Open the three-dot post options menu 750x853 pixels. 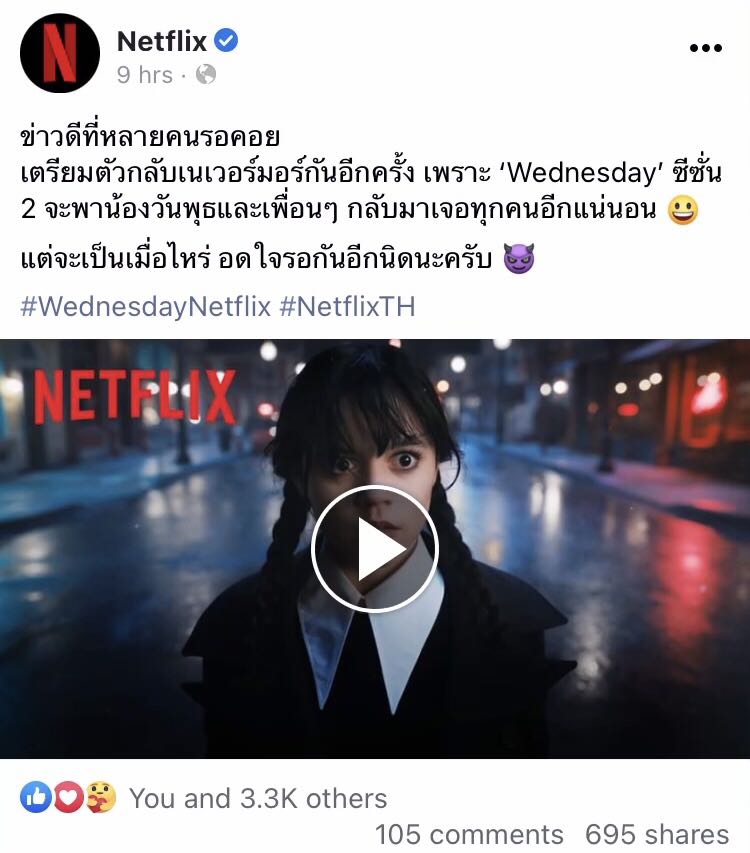pos(705,48)
